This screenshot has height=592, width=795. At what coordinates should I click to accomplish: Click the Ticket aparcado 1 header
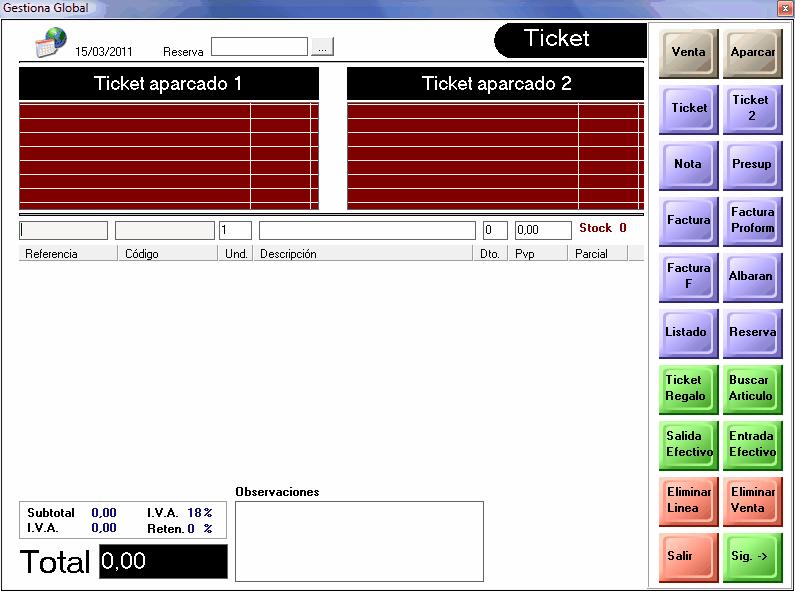(169, 84)
